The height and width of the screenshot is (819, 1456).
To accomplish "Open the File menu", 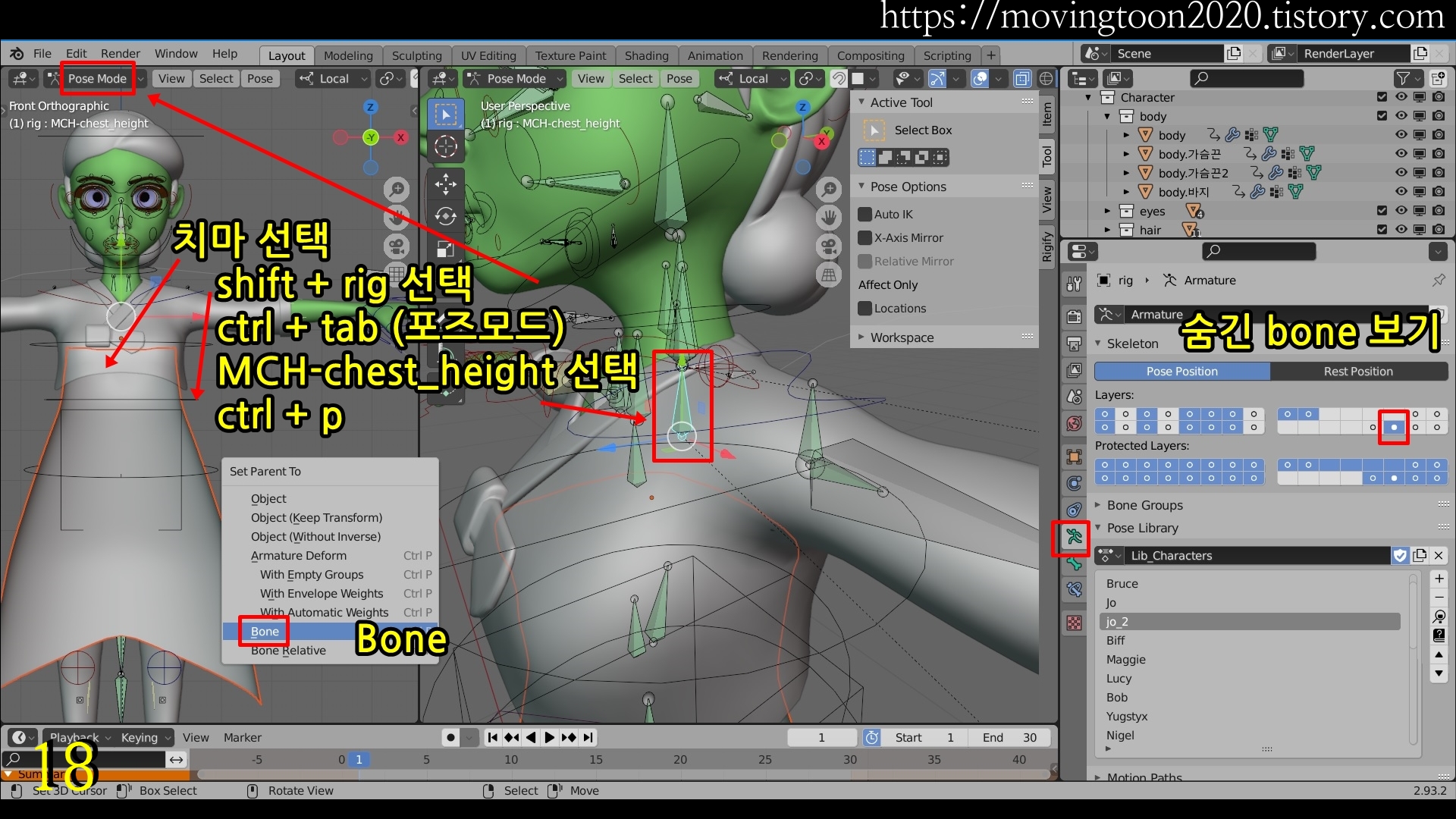I will (42, 53).
